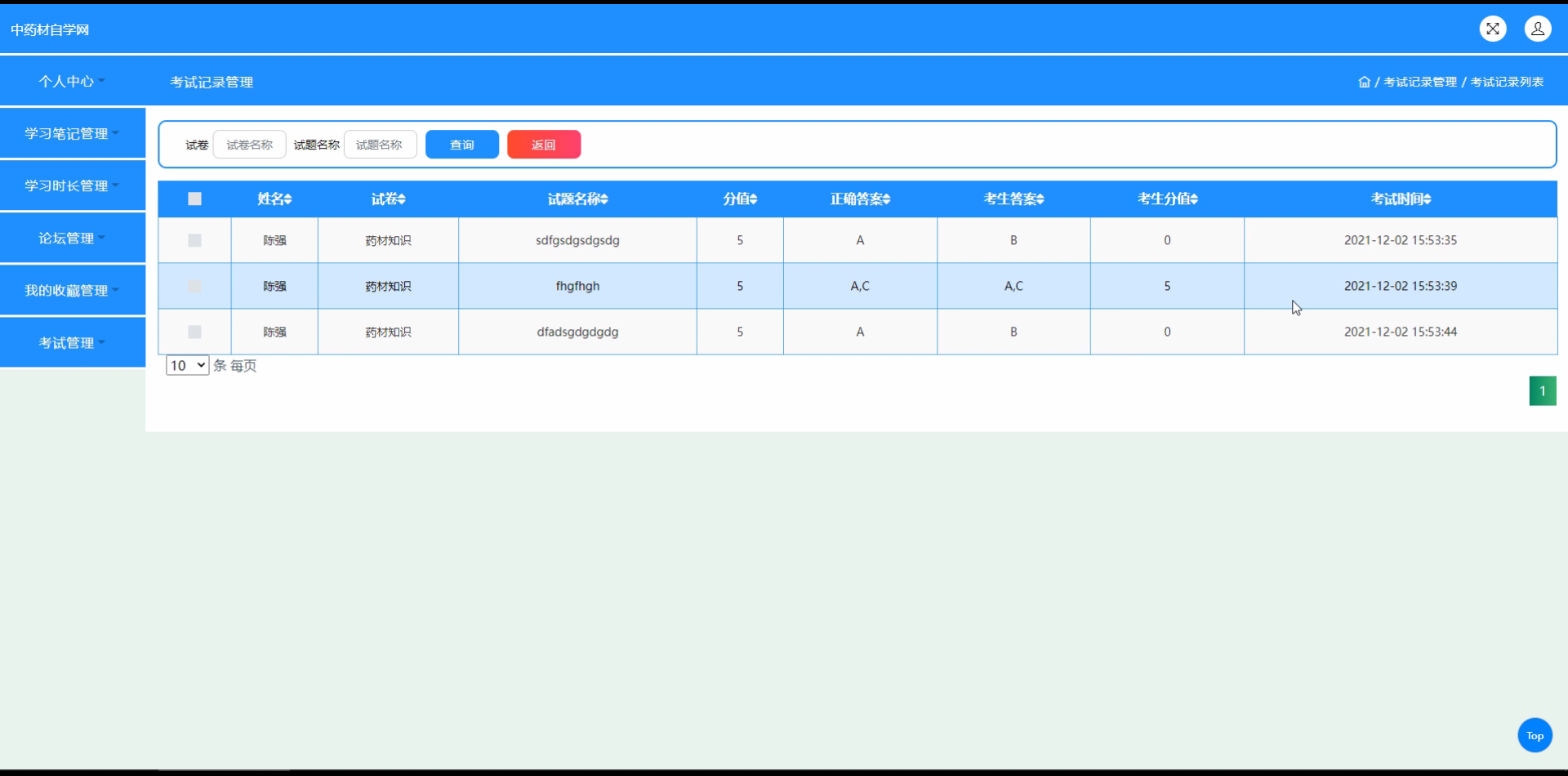Image resolution: width=1568 pixels, height=776 pixels.
Task: Check the row for dfadsgdgdgdg
Action: (x=194, y=332)
